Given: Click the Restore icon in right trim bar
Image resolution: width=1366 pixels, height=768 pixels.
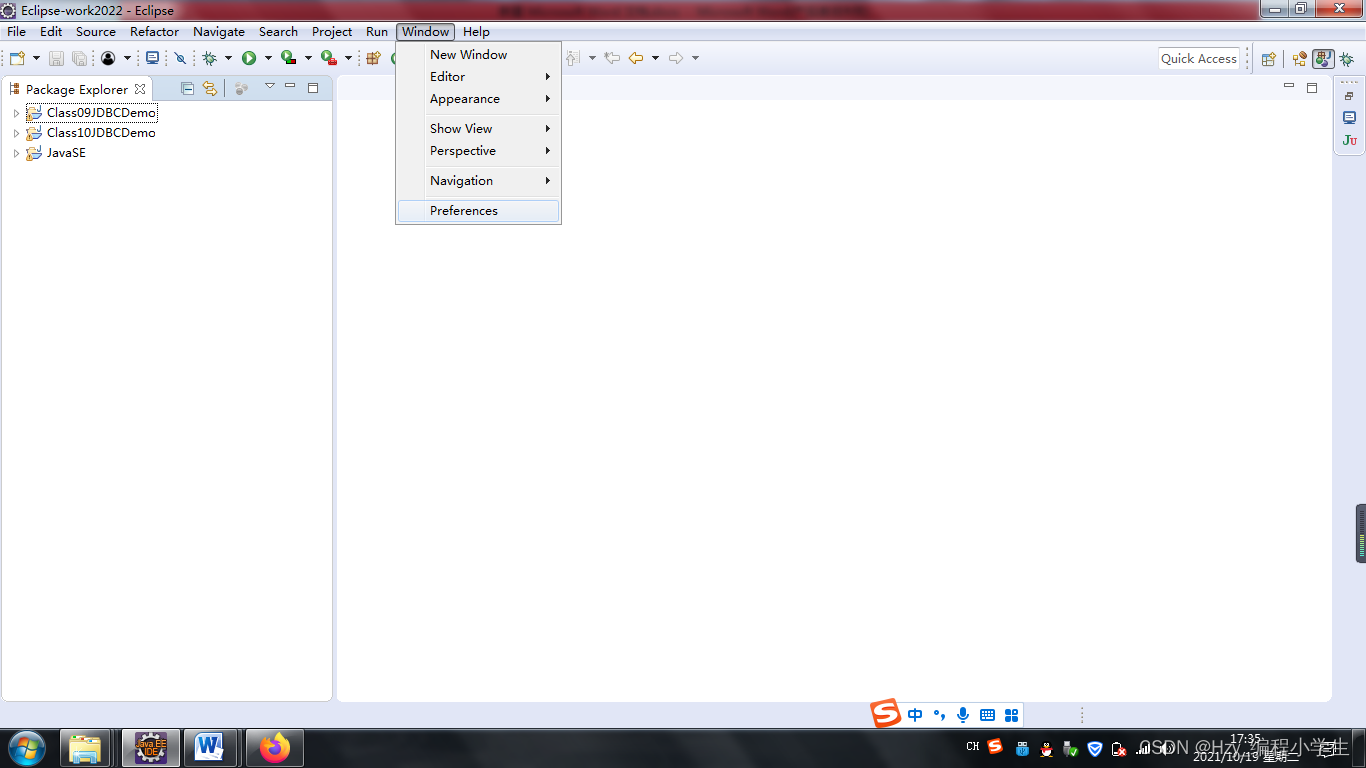Looking at the screenshot, I should 1349,96.
